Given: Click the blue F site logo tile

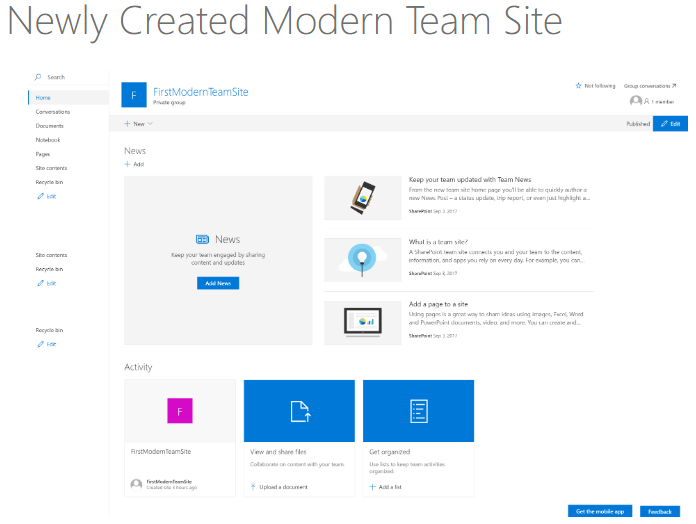Looking at the screenshot, I should coord(134,95).
